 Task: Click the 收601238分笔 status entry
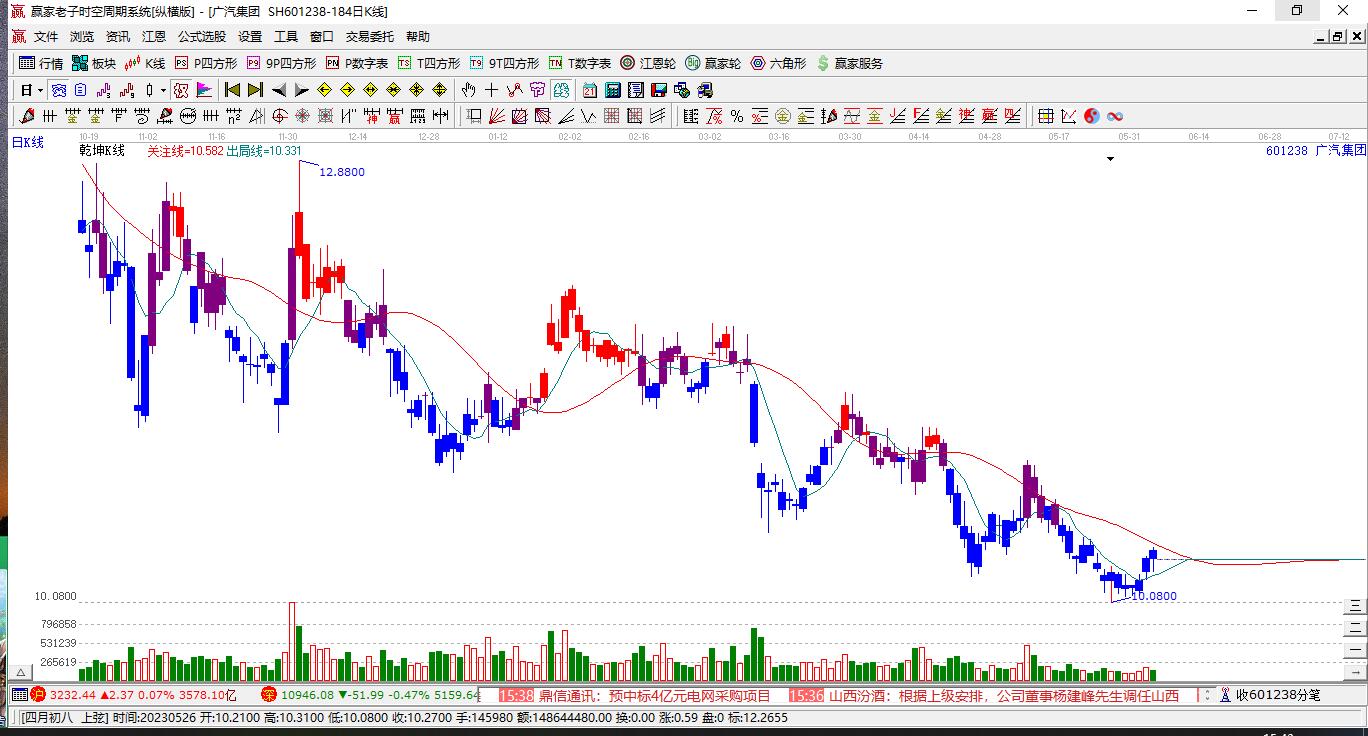pos(1270,695)
